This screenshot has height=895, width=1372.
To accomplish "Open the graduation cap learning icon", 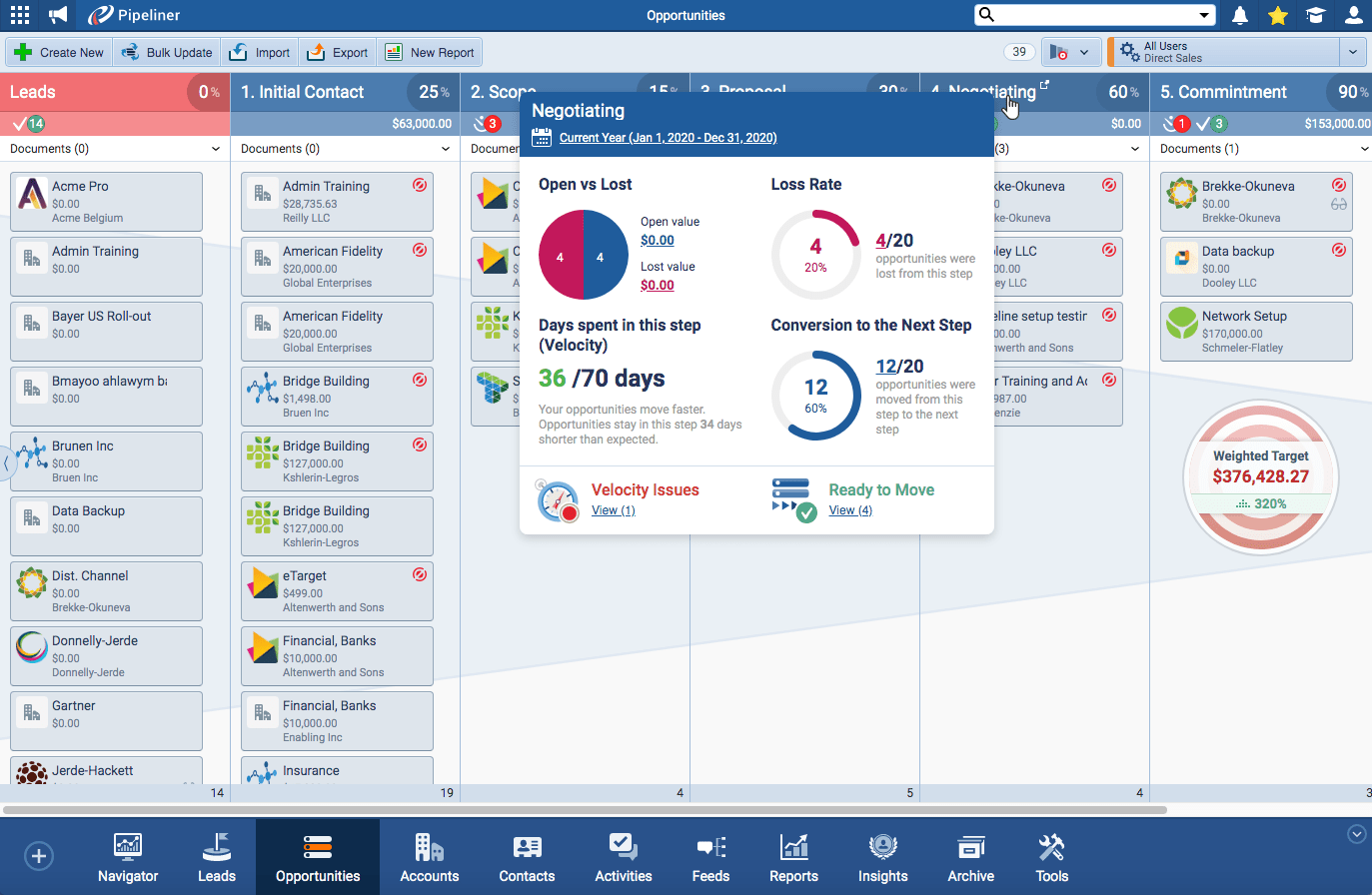I will tap(1316, 15).
